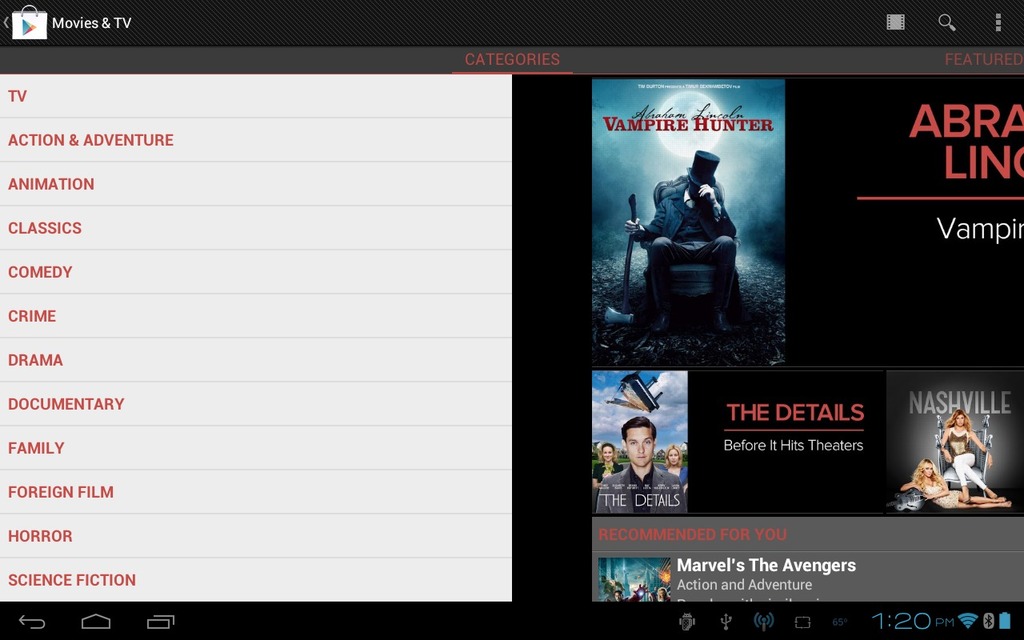Open The Details movie poster
The height and width of the screenshot is (640, 1024).
tap(639, 442)
